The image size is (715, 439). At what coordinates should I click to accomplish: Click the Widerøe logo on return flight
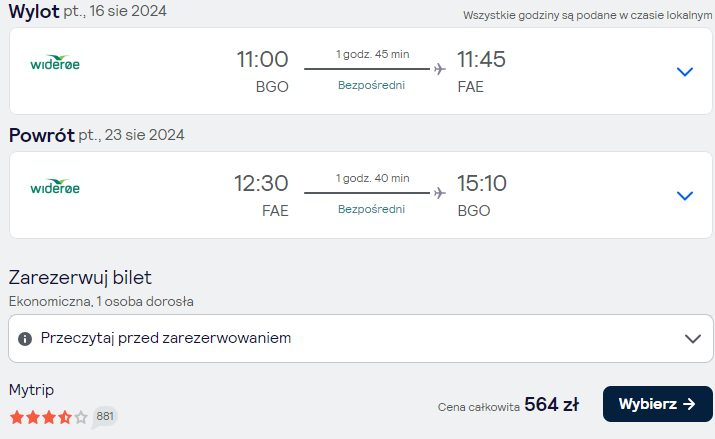click(x=55, y=186)
